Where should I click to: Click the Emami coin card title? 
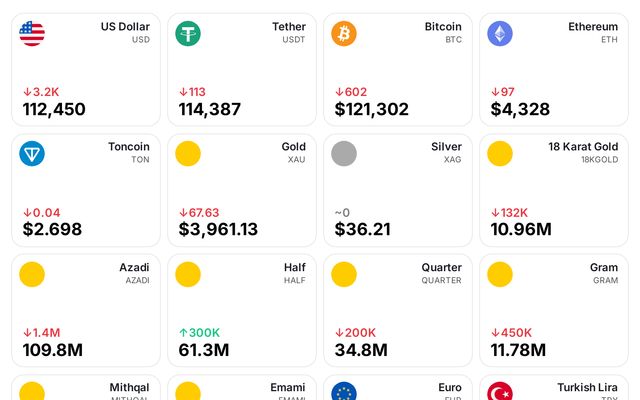(287, 388)
